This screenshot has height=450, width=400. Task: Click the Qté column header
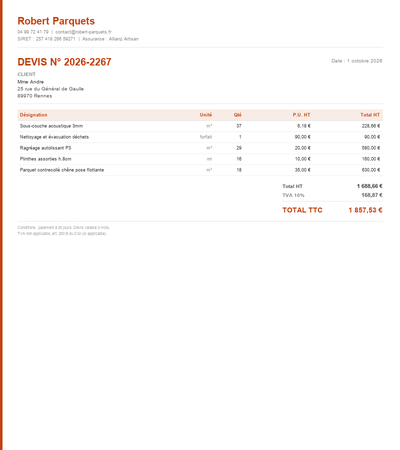click(237, 115)
